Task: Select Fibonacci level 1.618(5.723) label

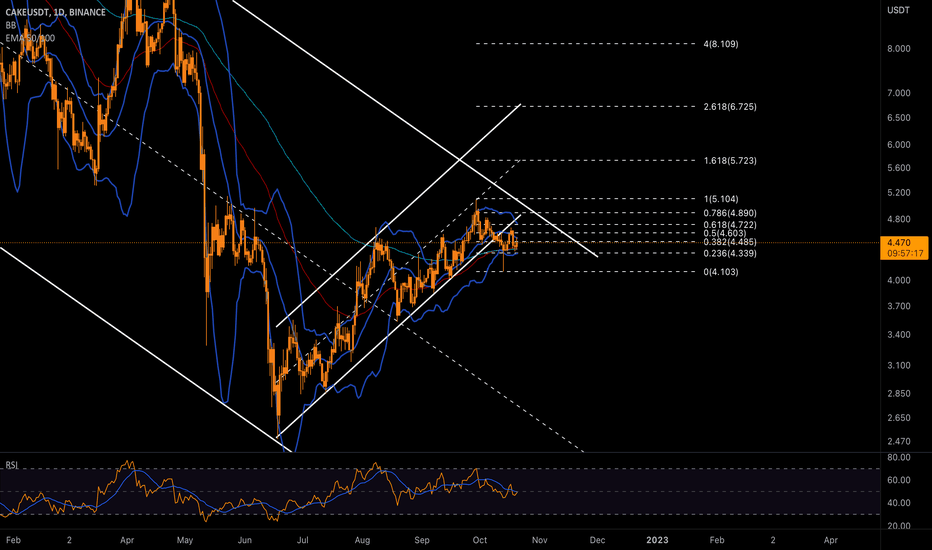Action: point(730,161)
